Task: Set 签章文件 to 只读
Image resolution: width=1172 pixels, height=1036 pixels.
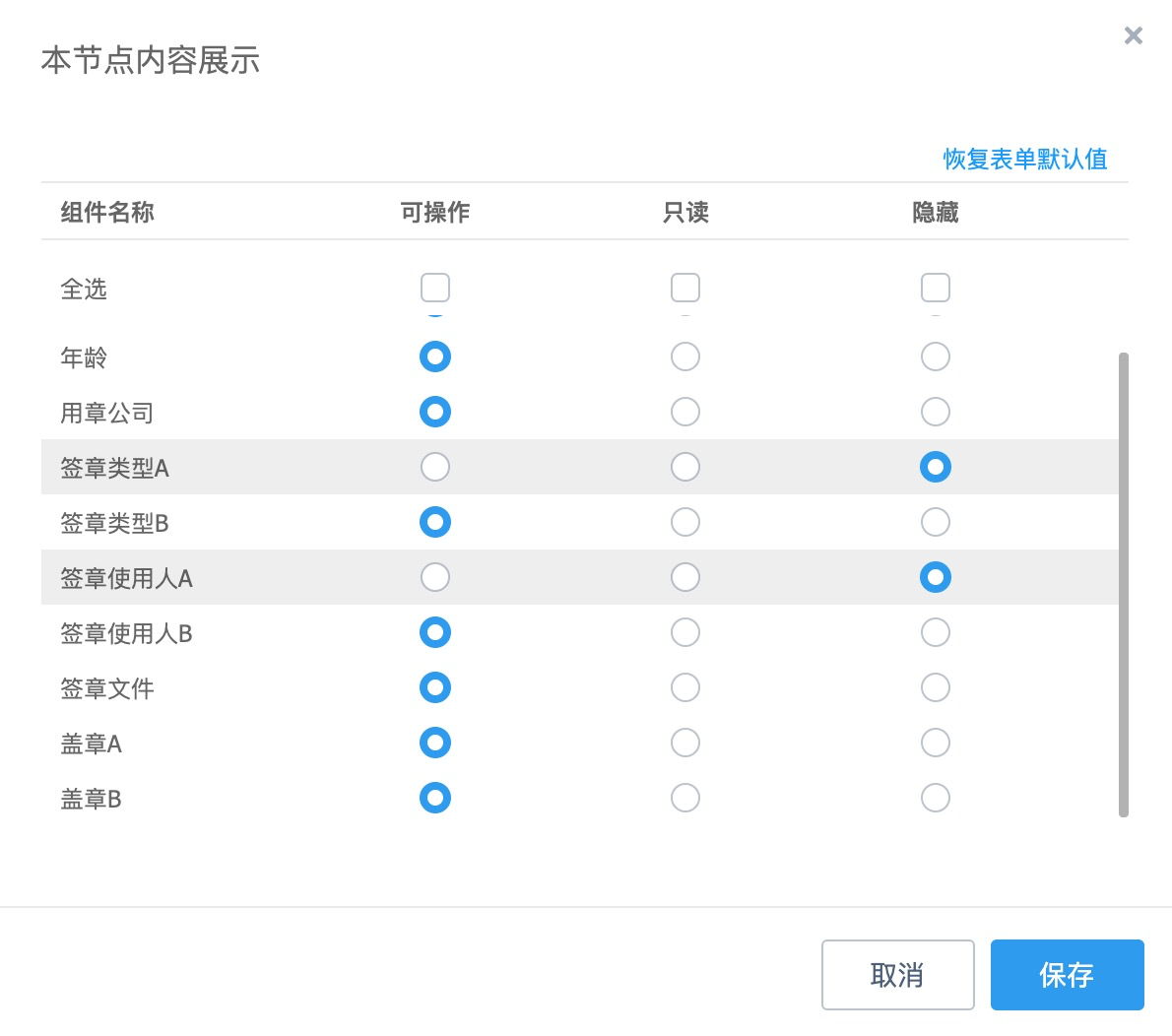Action: [685, 687]
